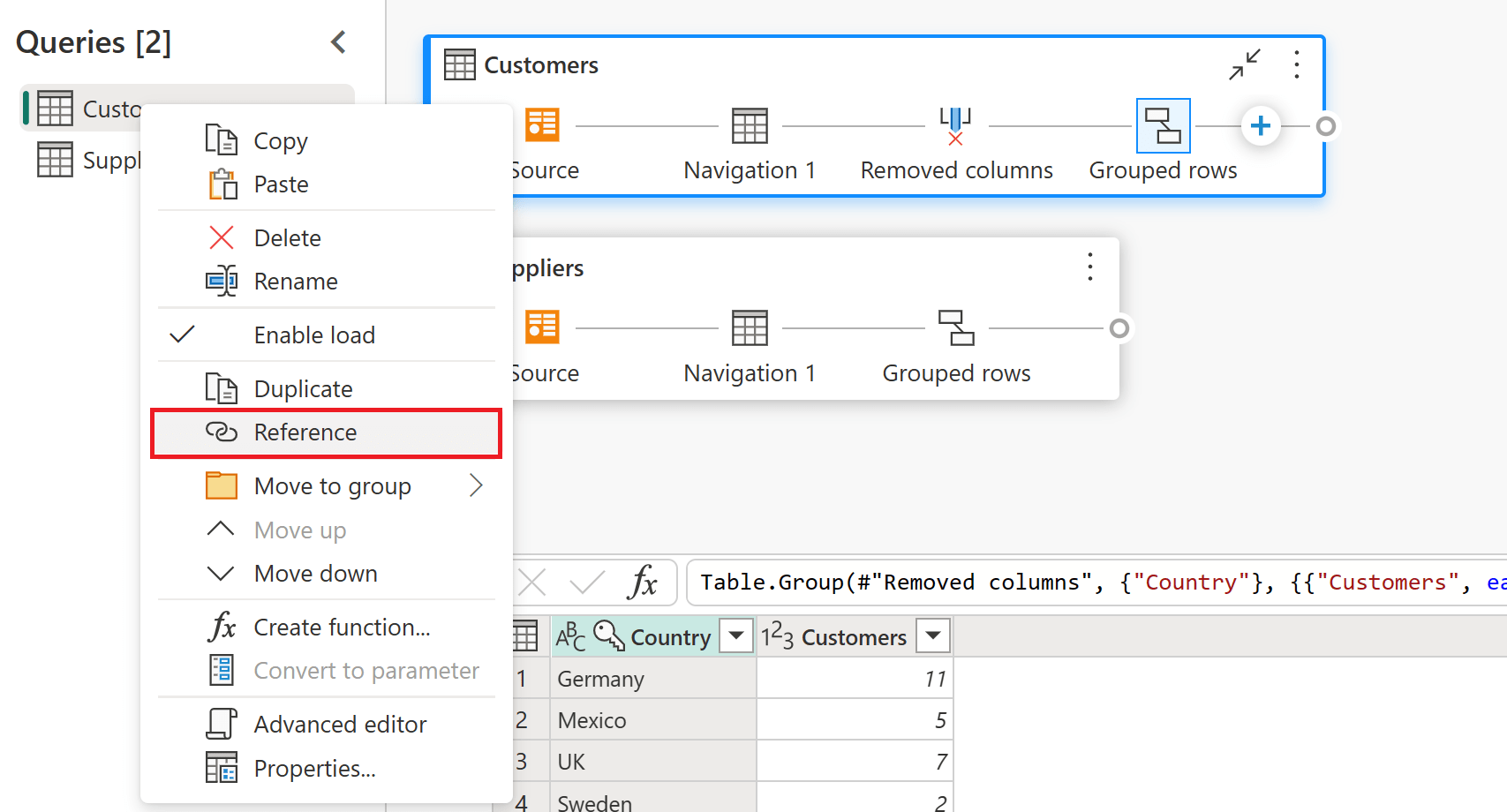Screen dimensions: 1507x812
Task: Click the Source step icon in Customers query
Action: pyautogui.click(x=542, y=125)
